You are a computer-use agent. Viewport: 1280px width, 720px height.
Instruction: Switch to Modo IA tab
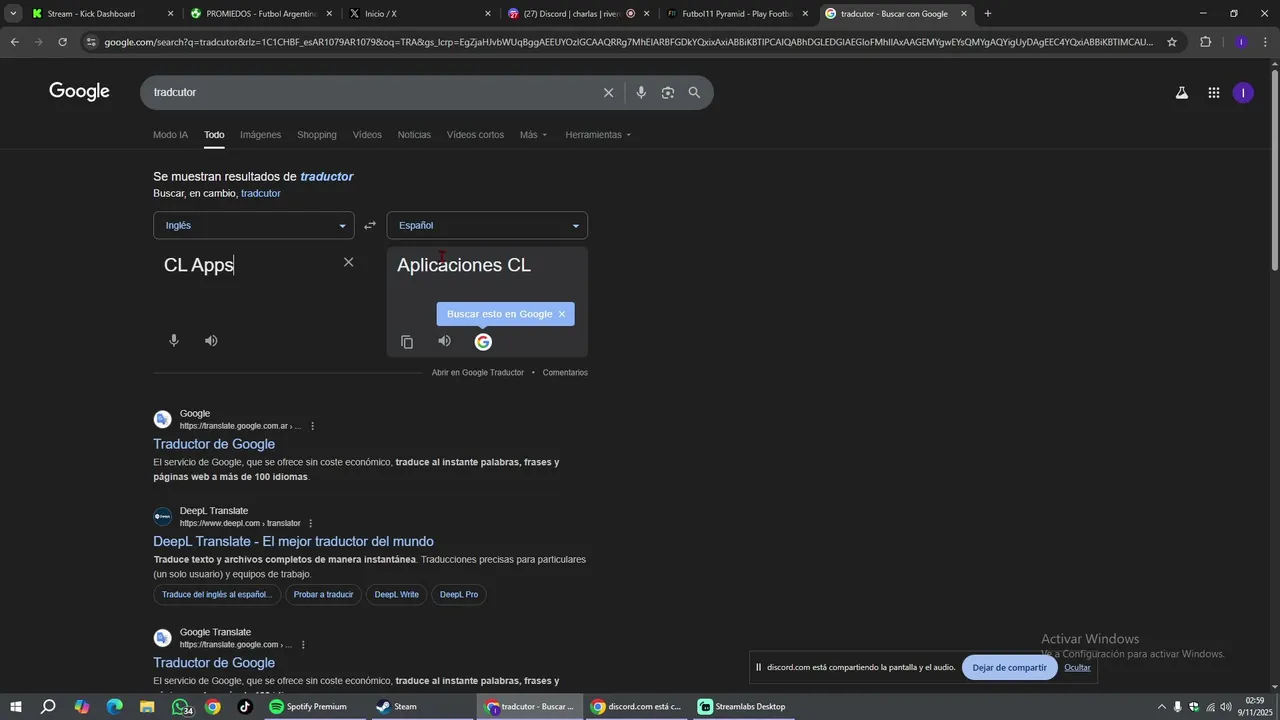(x=170, y=135)
